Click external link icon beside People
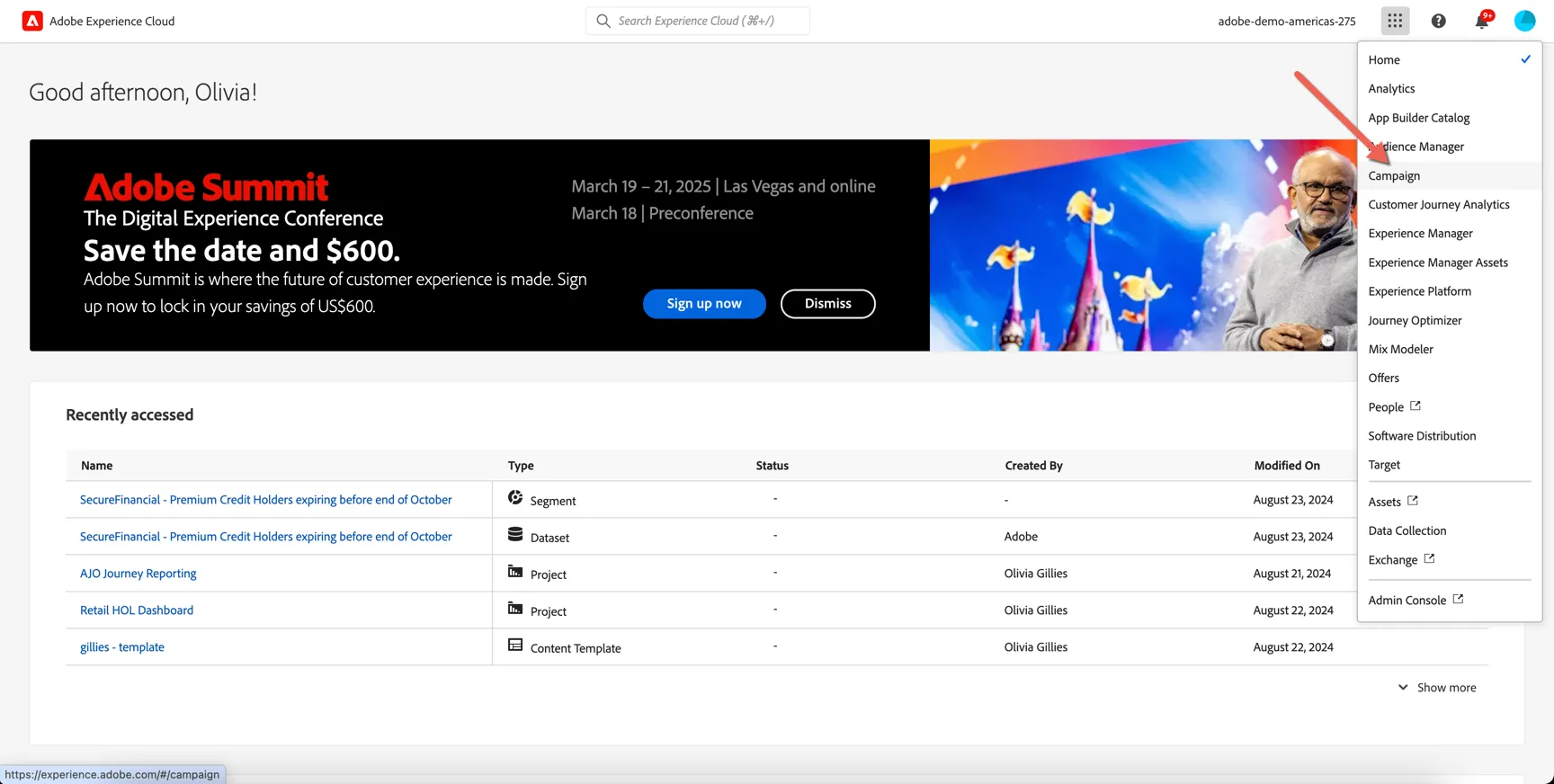Viewport: 1554px width, 784px height. coord(1416,406)
